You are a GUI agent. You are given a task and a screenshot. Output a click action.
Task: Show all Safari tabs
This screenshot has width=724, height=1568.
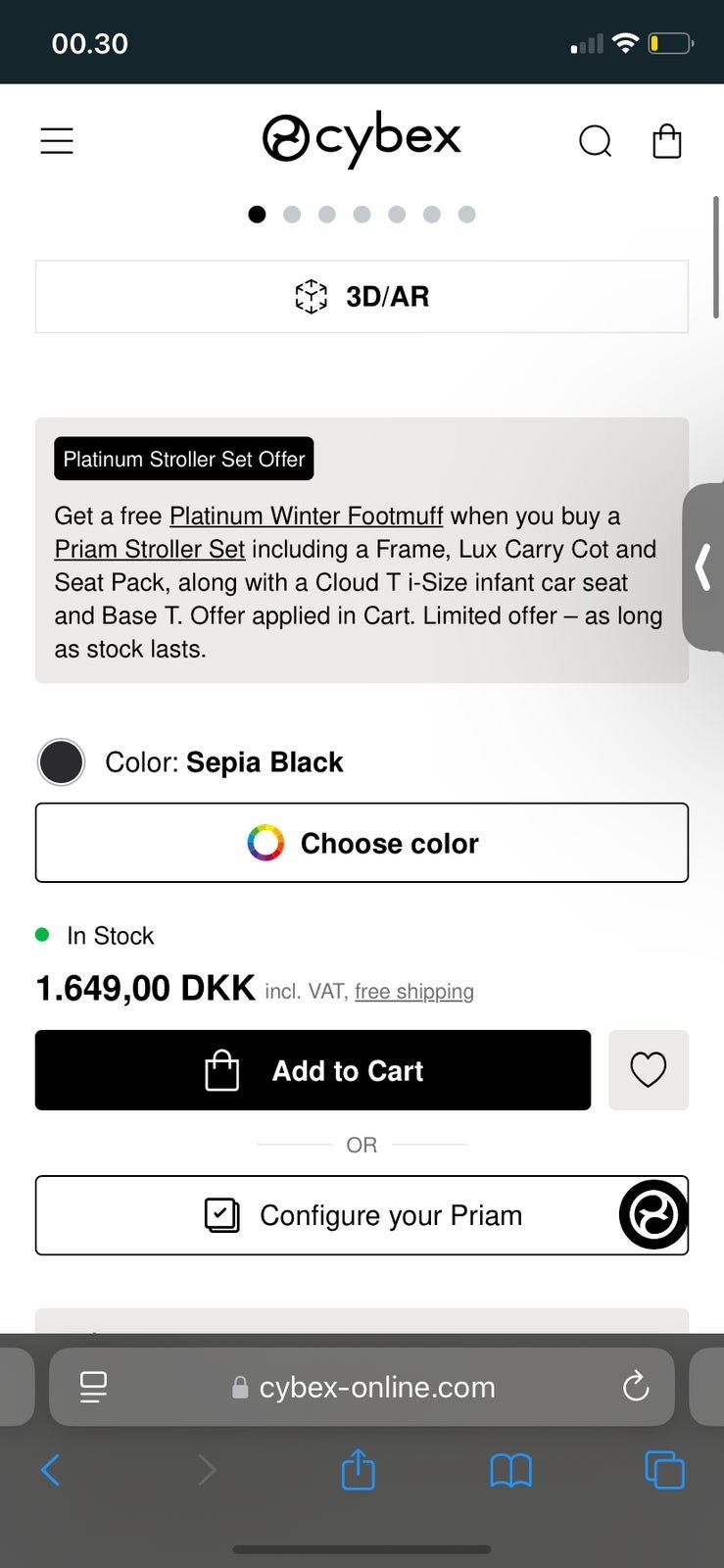664,1470
